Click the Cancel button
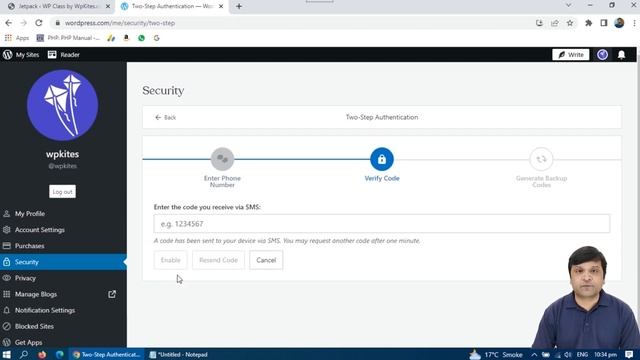The width and height of the screenshot is (640, 360). (266, 260)
